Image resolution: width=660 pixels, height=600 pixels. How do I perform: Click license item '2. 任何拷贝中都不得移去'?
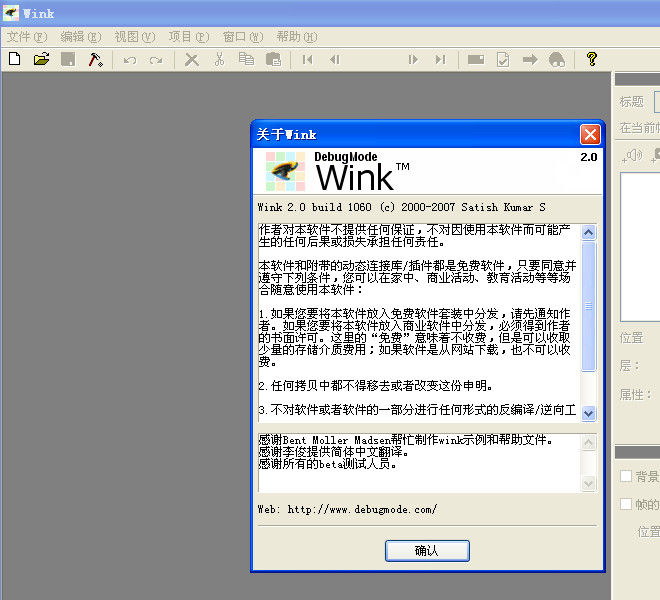(375, 386)
